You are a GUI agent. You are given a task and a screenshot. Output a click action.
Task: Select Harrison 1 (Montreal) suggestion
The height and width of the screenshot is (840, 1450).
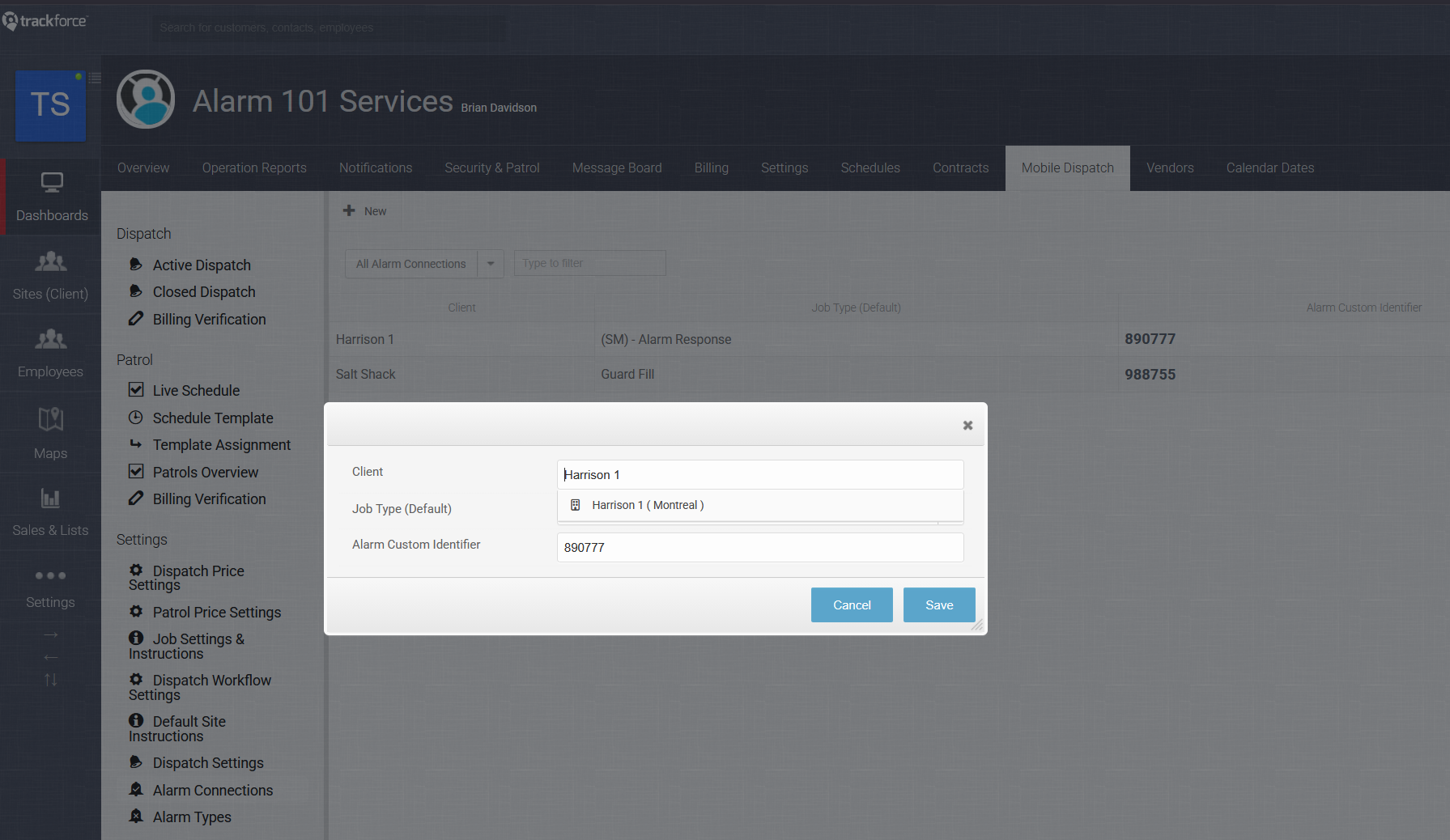[760, 505]
